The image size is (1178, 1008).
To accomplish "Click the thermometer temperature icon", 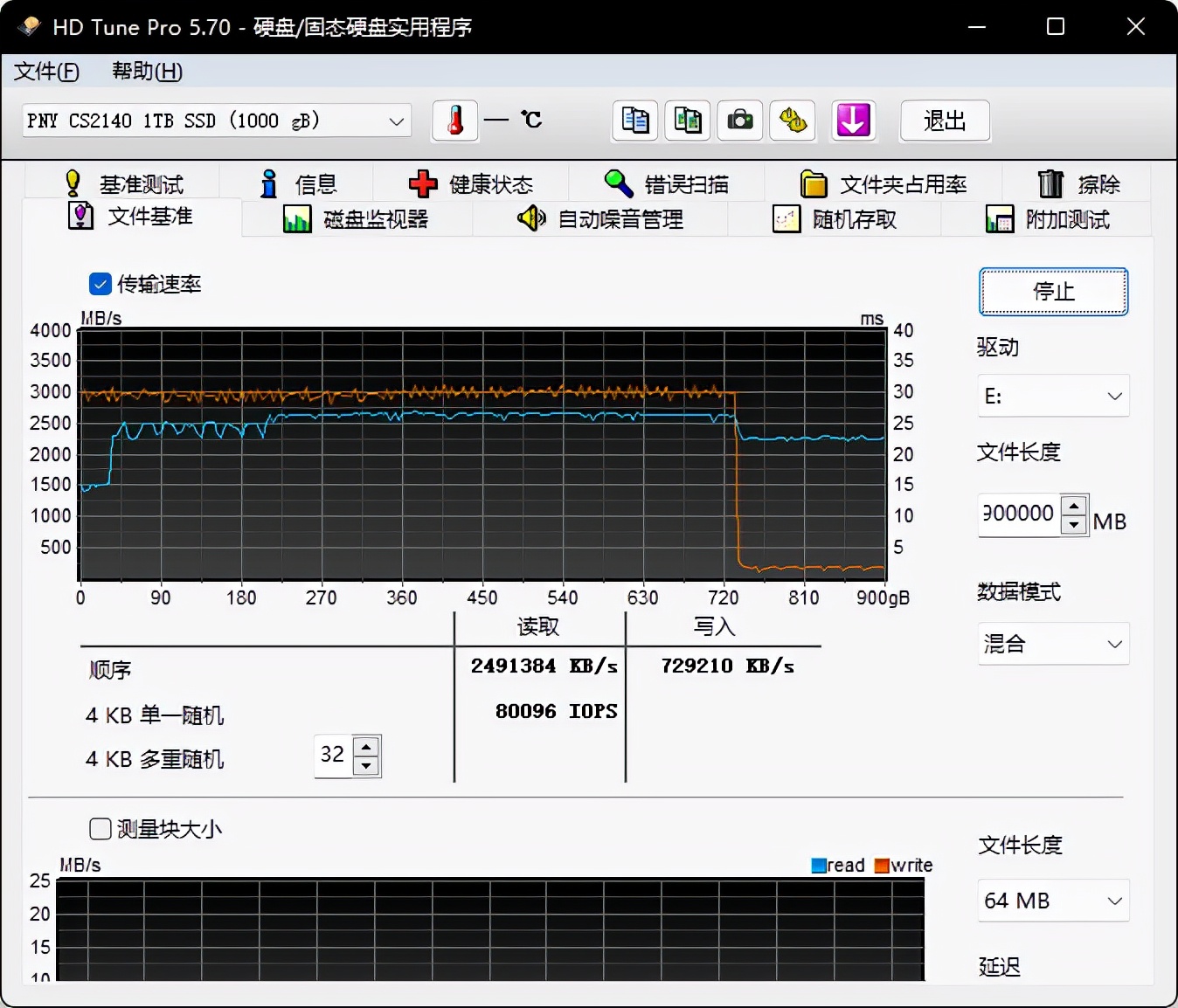I will (x=454, y=121).
